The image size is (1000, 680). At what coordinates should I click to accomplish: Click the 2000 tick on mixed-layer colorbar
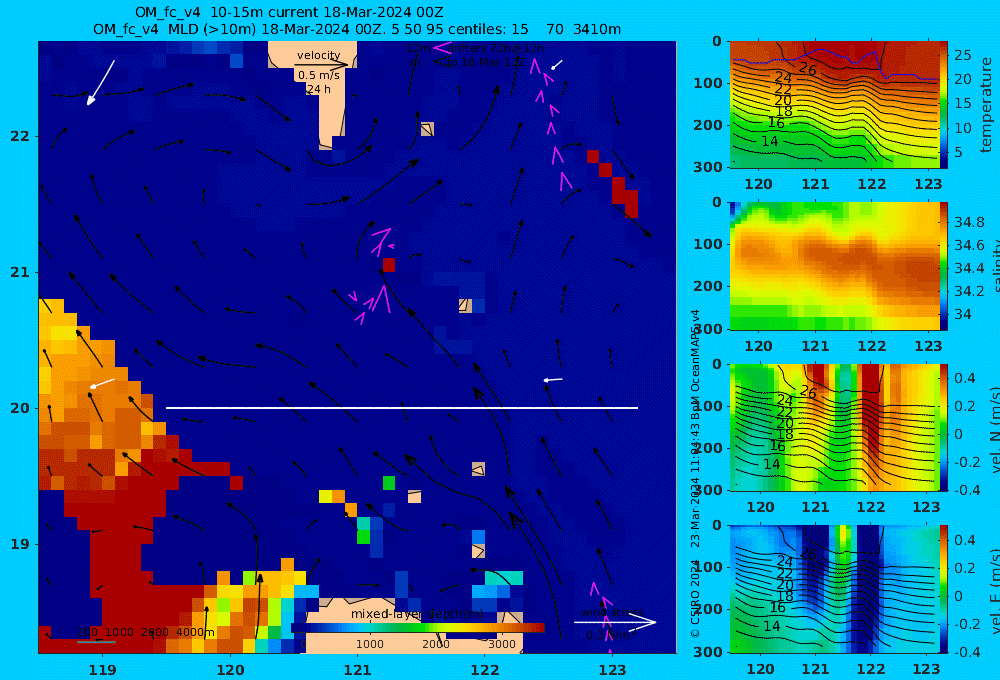(436, 644)
